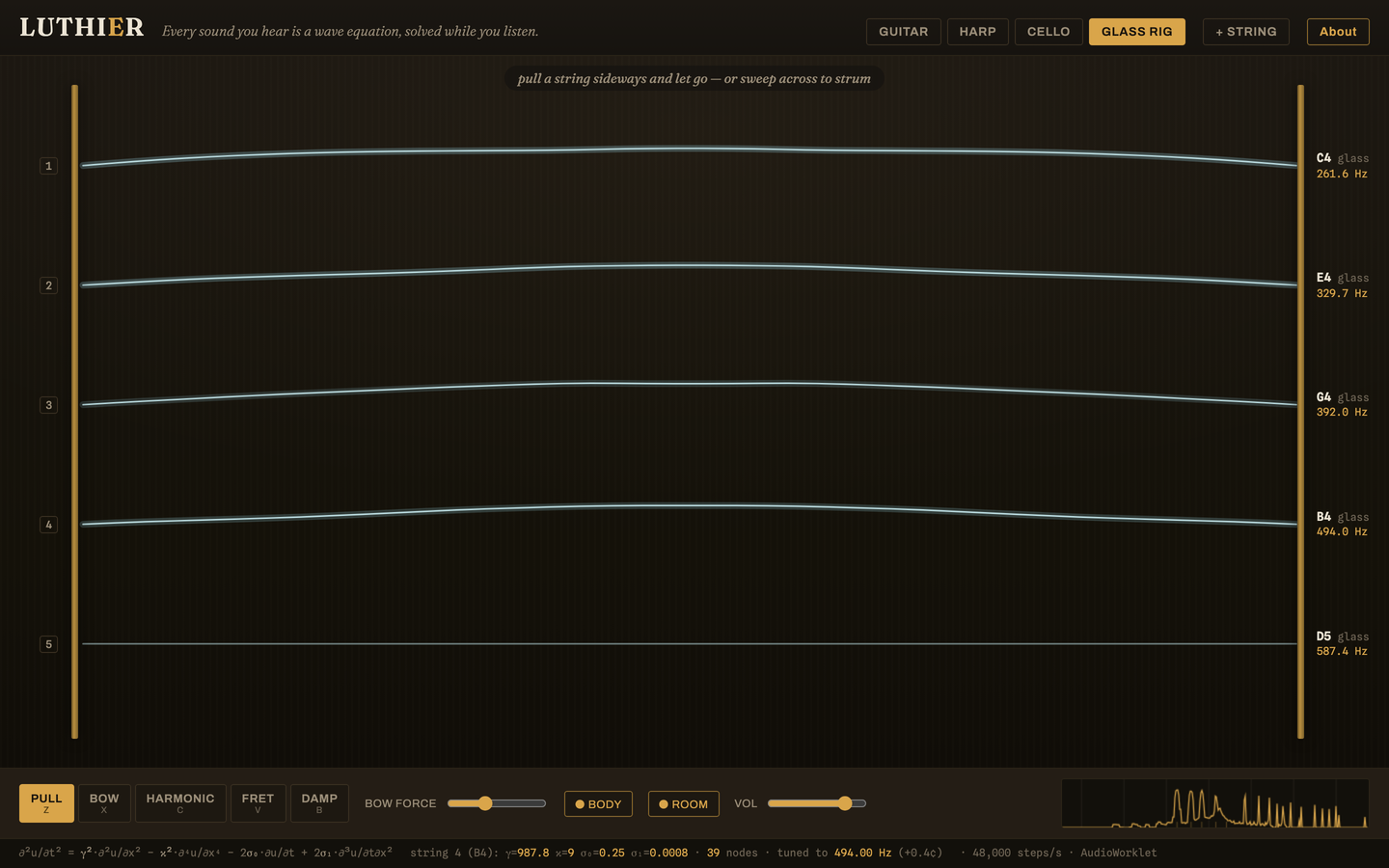
Task: Add a new string with + STRING
Action: 1245,32
